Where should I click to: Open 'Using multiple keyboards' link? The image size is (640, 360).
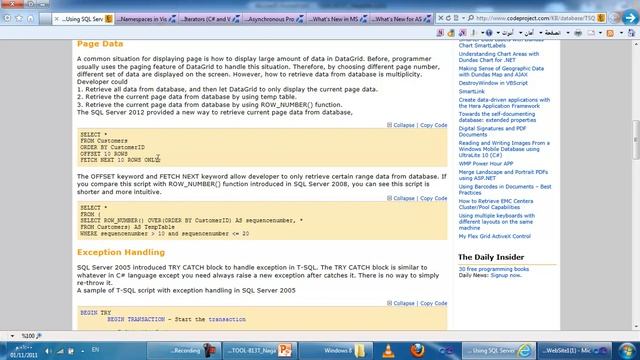pyautogui.click(x=497, y=222)
